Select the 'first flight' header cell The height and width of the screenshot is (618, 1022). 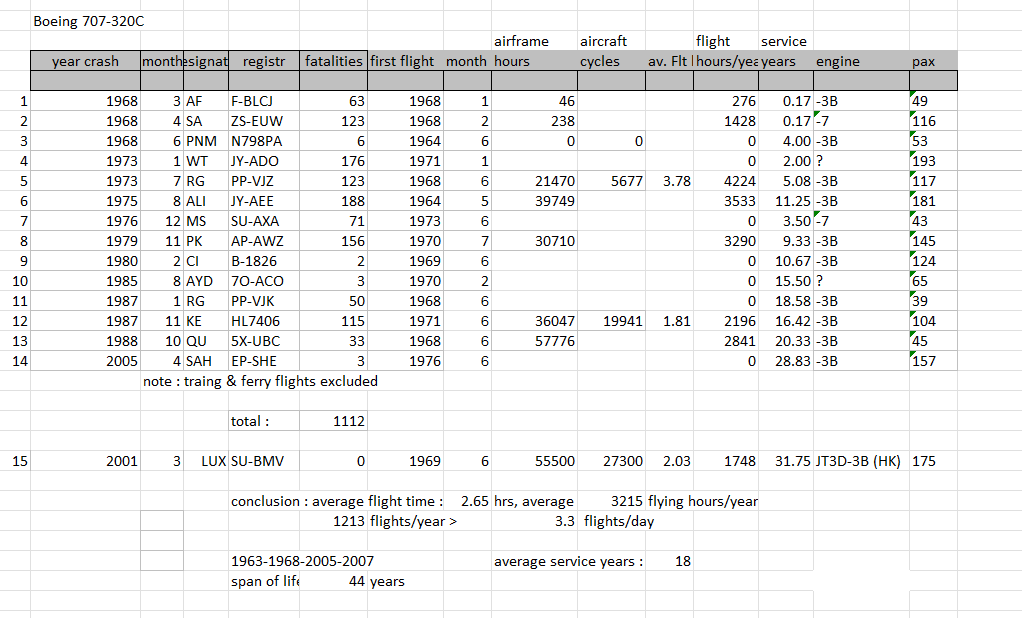click(x=405, y=61)
